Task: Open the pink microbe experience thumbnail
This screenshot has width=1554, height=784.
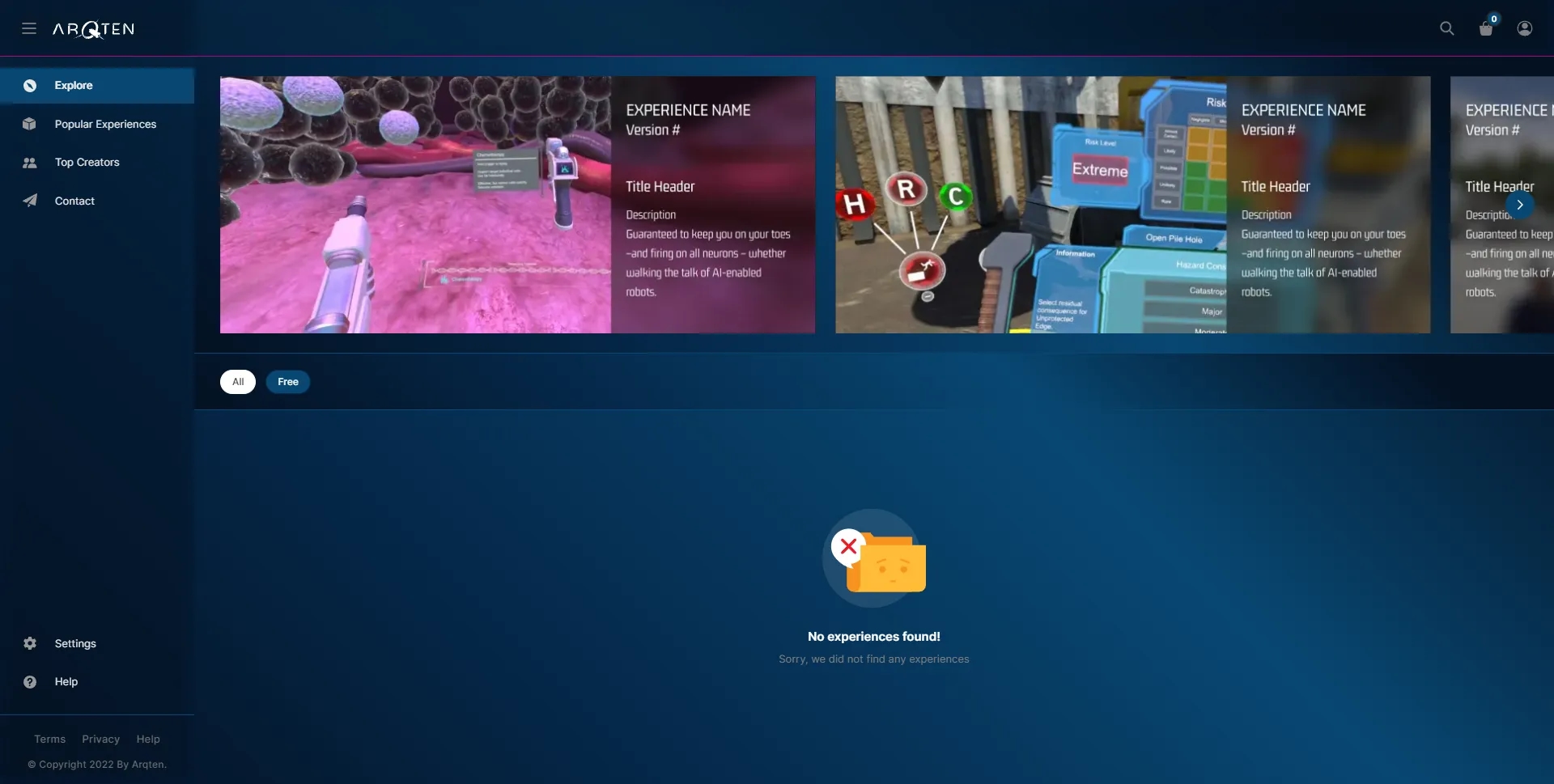Action: tap(415, 205)
